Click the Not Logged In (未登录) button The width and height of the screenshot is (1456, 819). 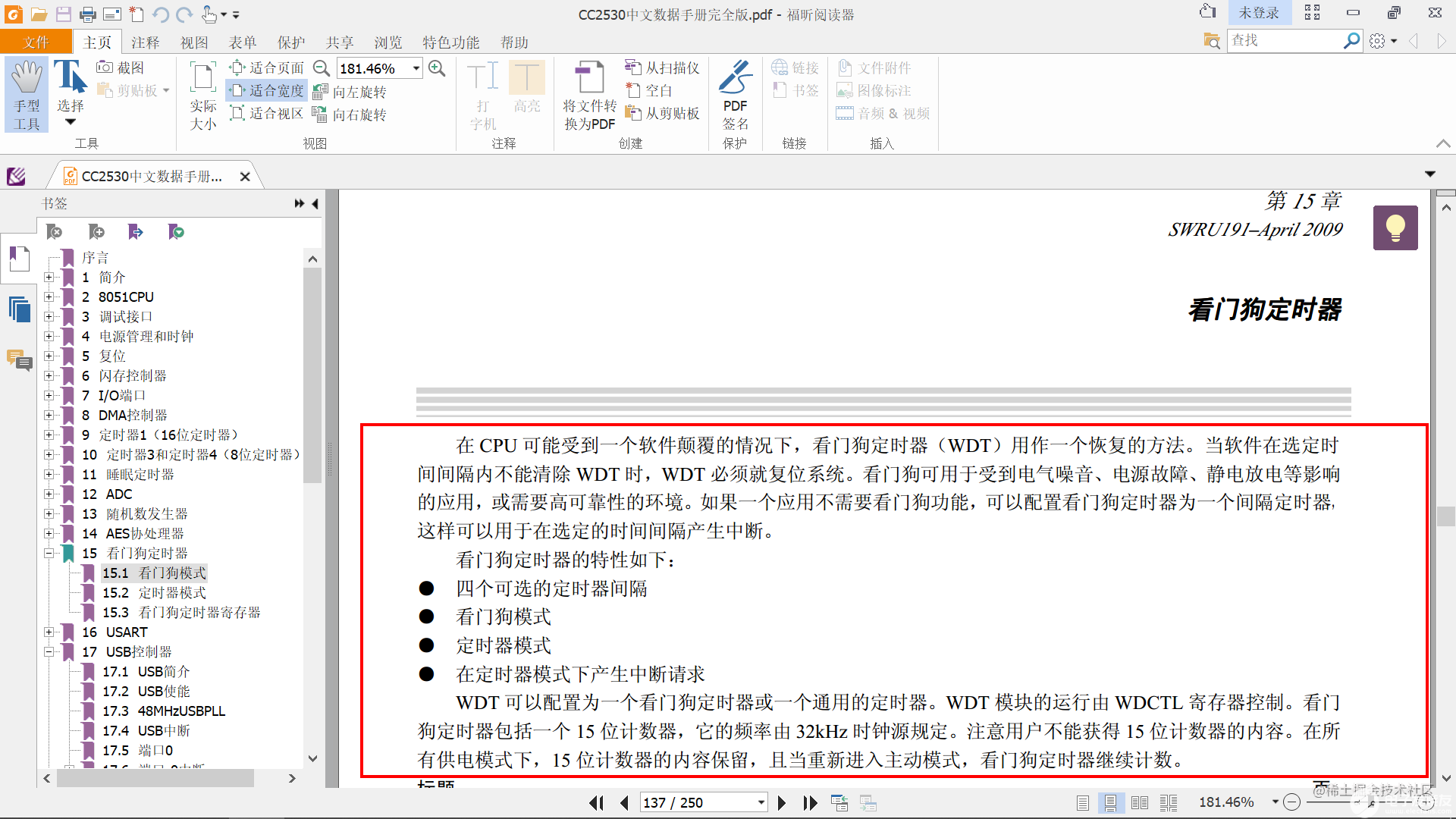[x=1259, y=13]
